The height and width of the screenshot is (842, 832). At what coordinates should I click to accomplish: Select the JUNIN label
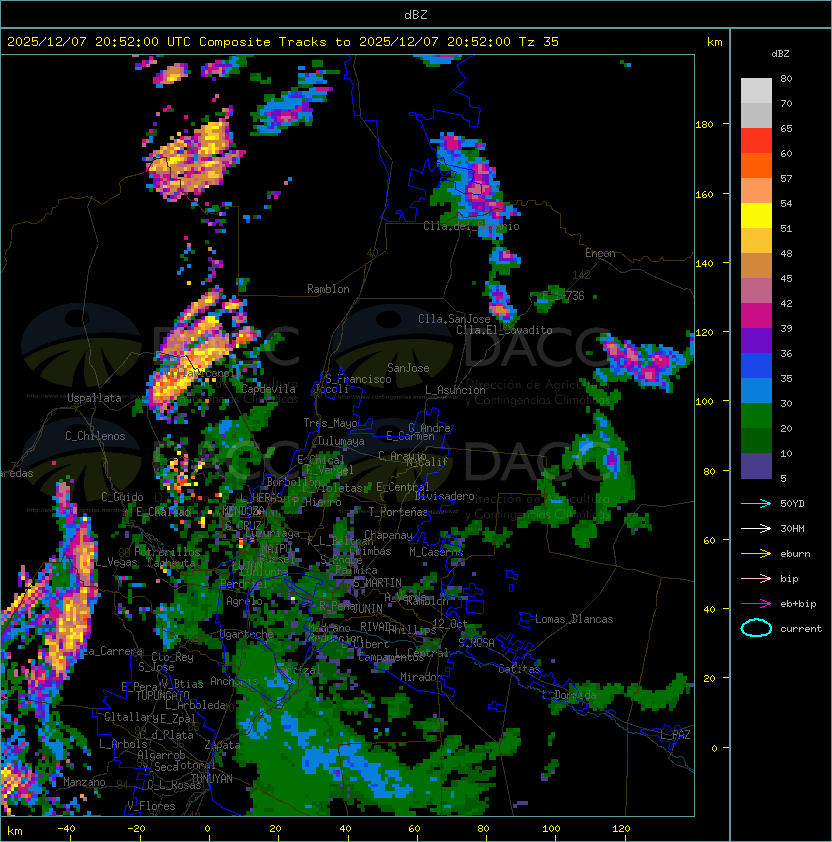pyautogui.click(x=367, y=608)
